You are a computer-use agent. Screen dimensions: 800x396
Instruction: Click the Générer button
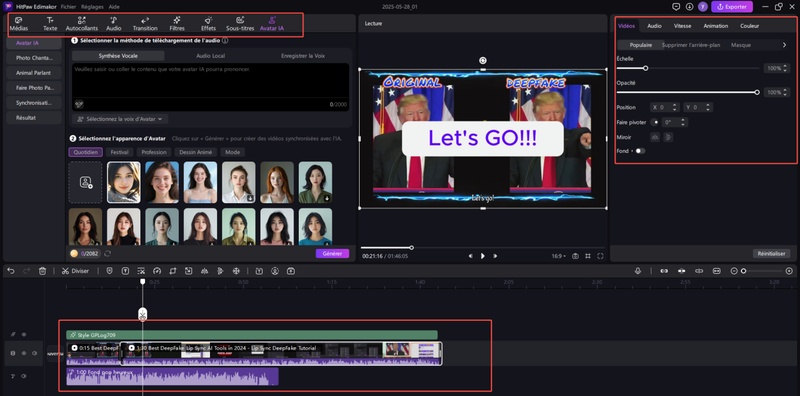click(x=332, y=254)
